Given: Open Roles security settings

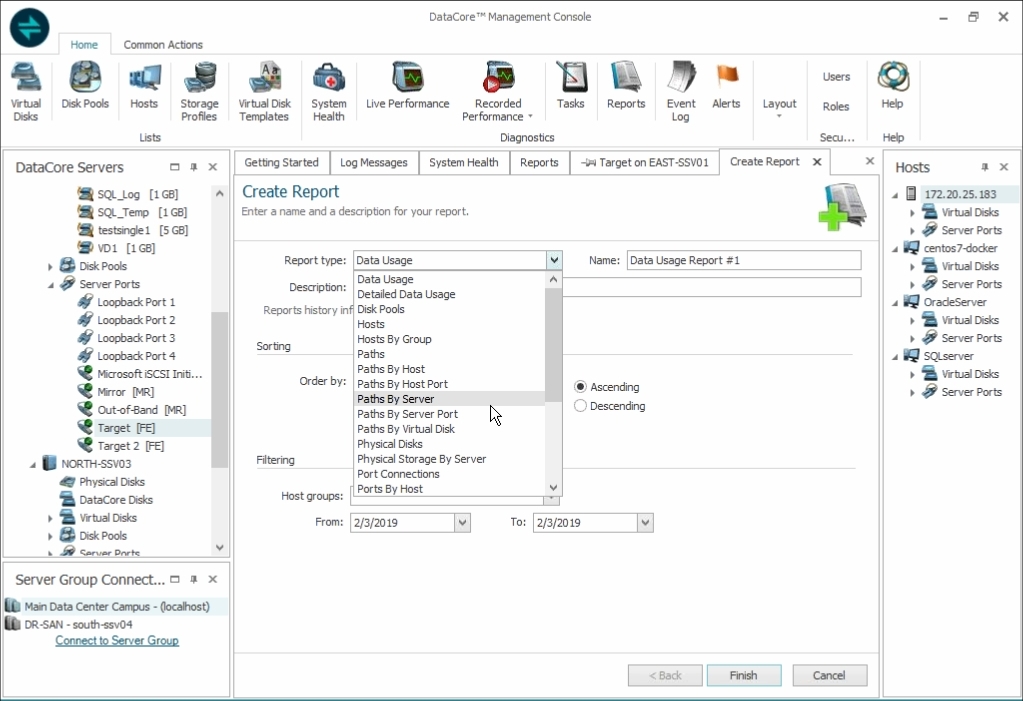Looking at the screenshot, I should pos(836,106).
